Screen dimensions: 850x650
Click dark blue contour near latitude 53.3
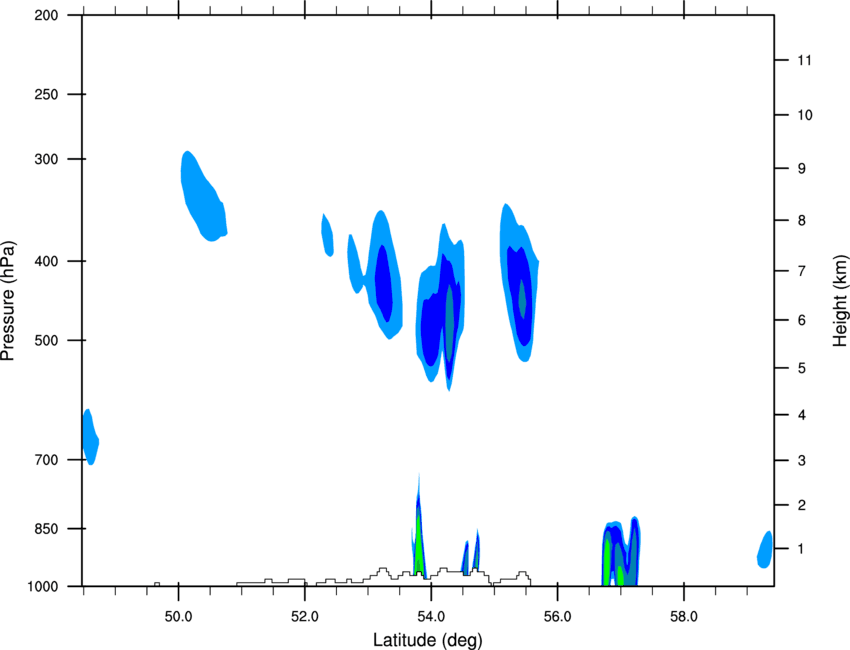pos(384,283)
